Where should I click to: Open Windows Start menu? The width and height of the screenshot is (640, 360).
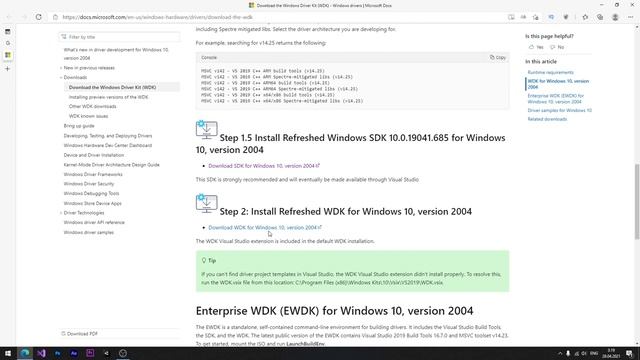point(8,353)
